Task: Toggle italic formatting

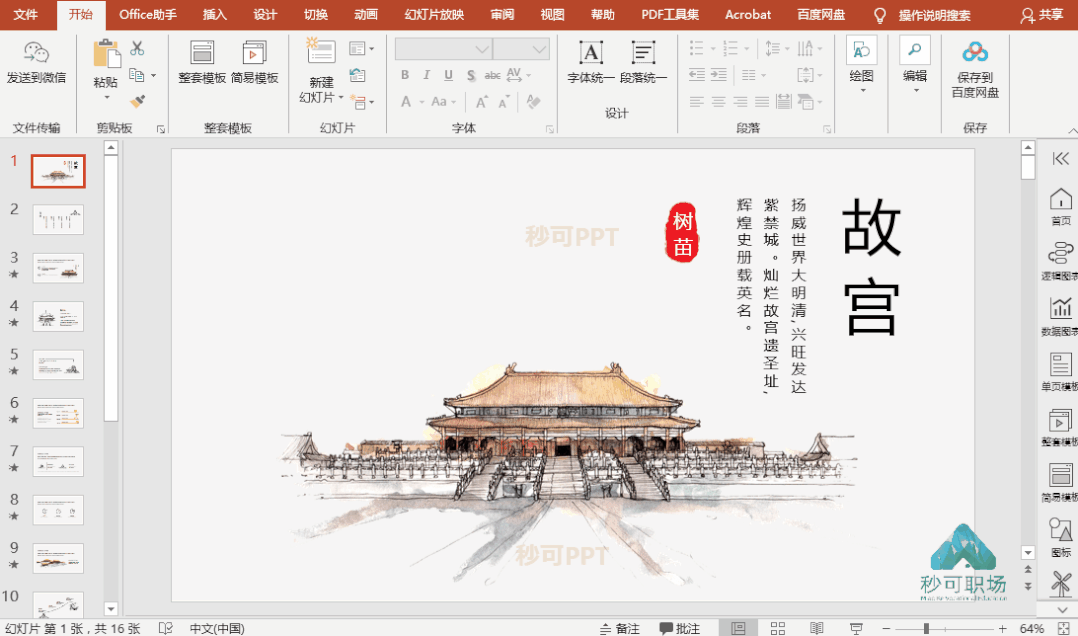Action: tap(427, 75)
